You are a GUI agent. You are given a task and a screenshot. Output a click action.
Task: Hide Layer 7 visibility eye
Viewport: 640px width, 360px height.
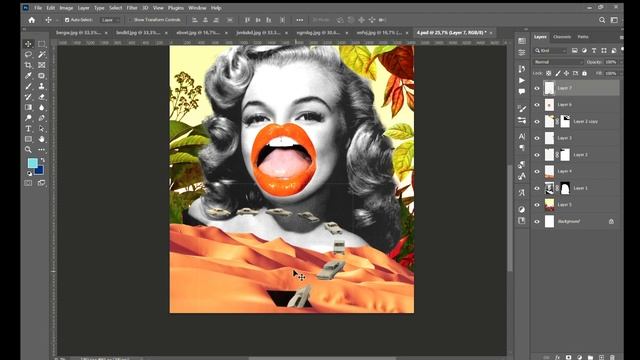(537, 88)
